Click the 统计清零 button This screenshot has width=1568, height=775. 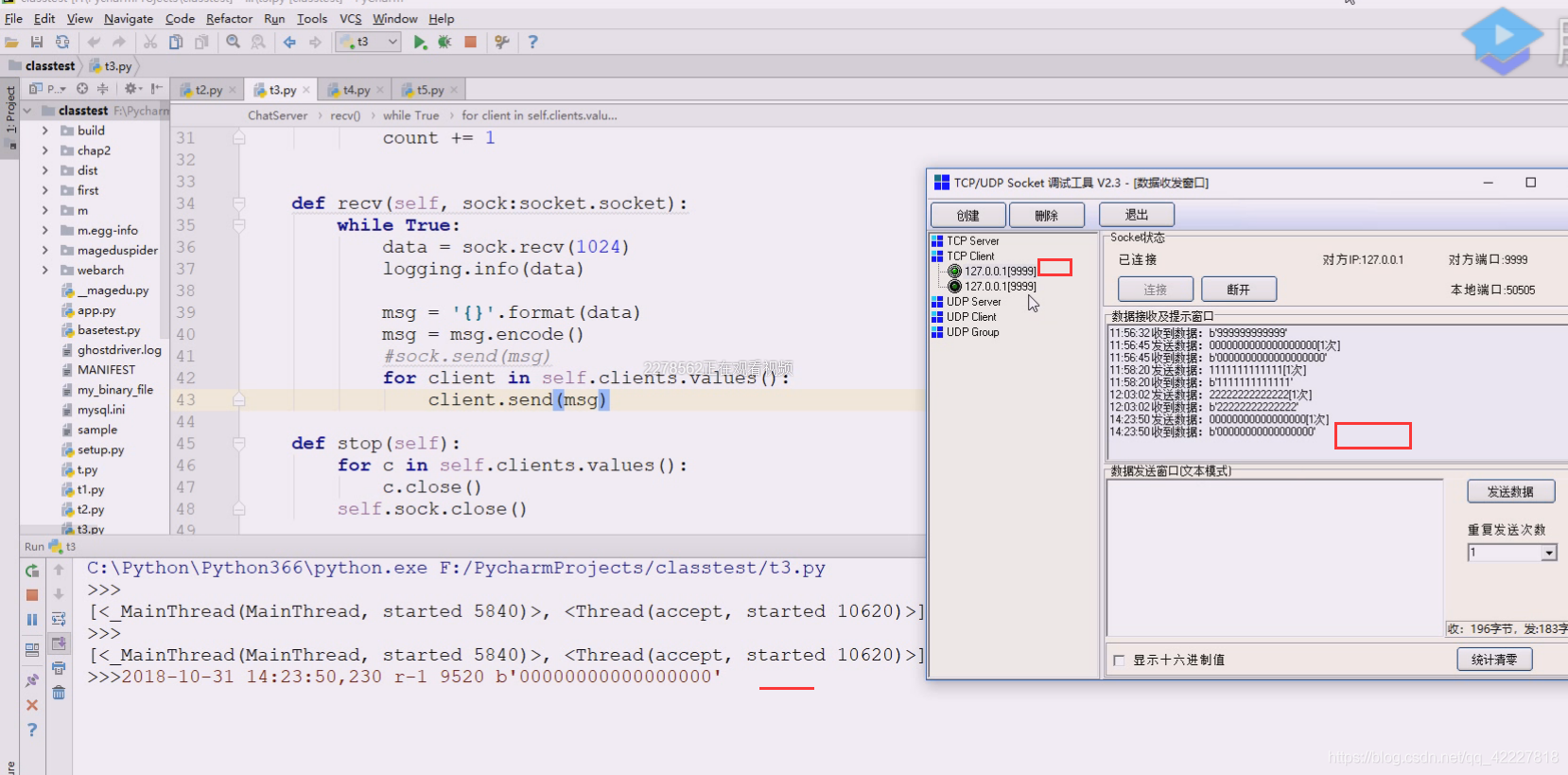[x=1494, y=660]
